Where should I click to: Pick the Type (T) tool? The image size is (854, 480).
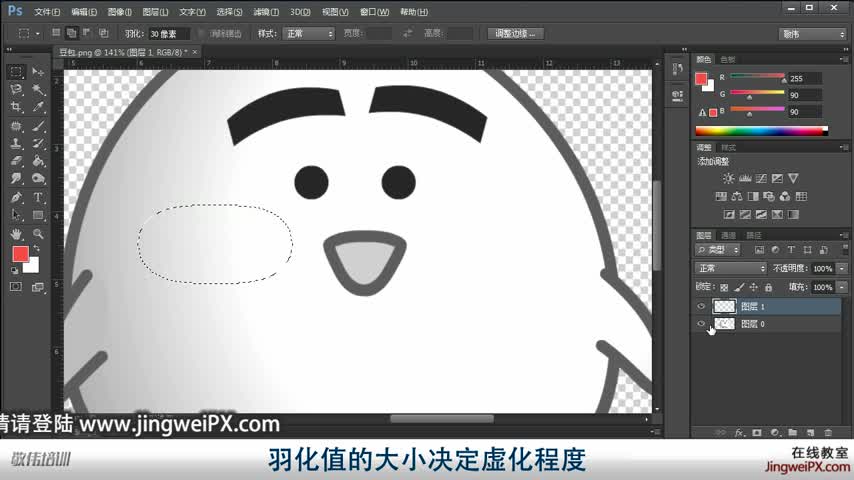(x=38, y=197)
